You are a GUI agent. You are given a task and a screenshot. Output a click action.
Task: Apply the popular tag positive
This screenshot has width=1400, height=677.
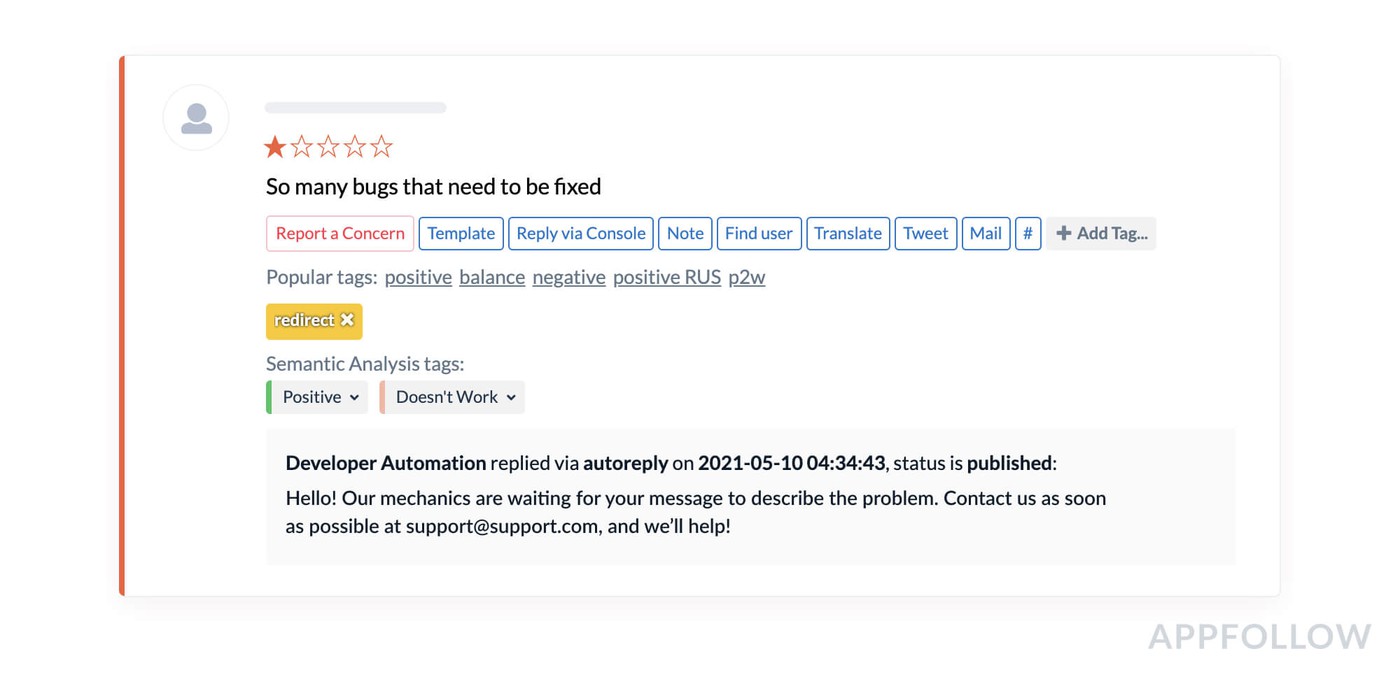pyautogui.click(x=418, y=277)
